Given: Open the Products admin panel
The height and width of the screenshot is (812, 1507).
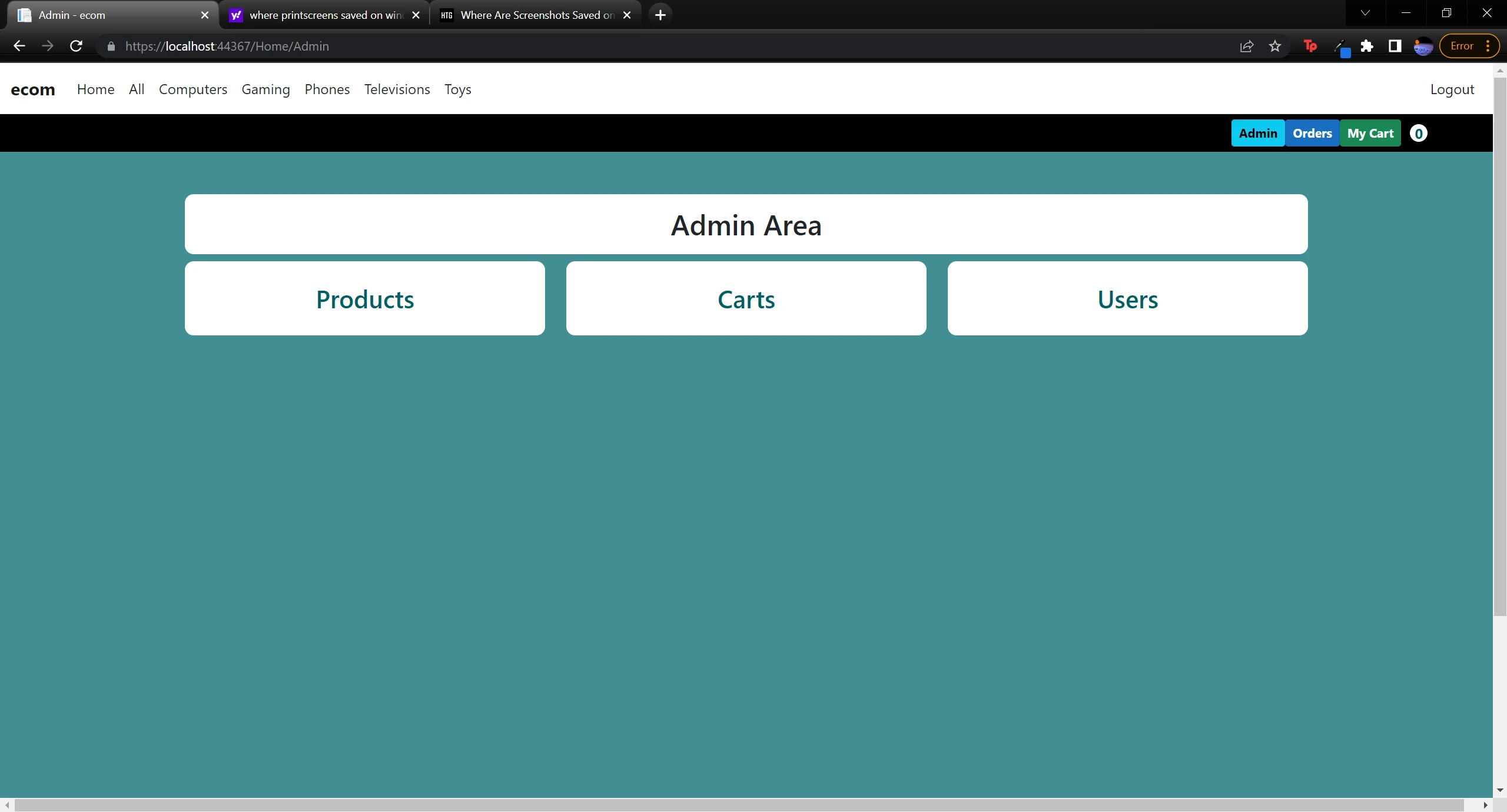Looking at the screenshot, I should (x=364, y=299).
